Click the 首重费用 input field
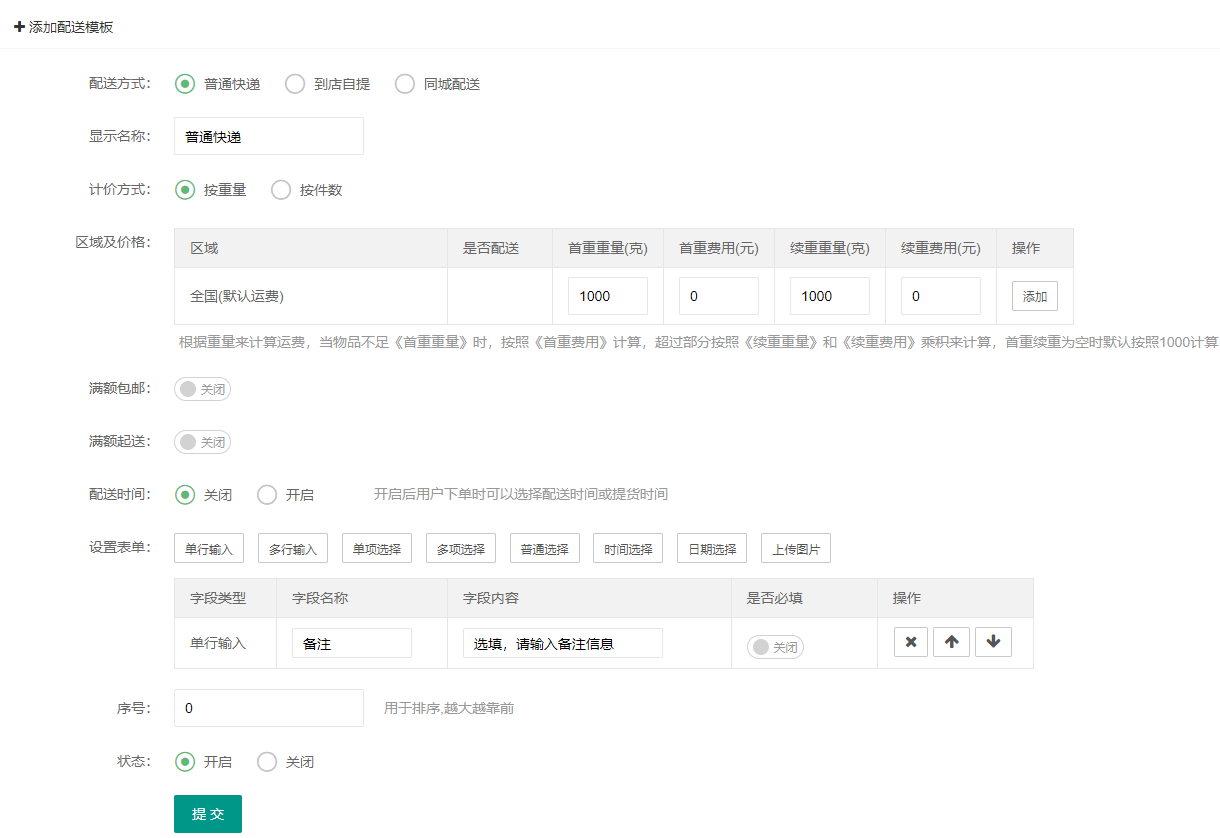This screenshot has height=838, width=1220. 718,297
